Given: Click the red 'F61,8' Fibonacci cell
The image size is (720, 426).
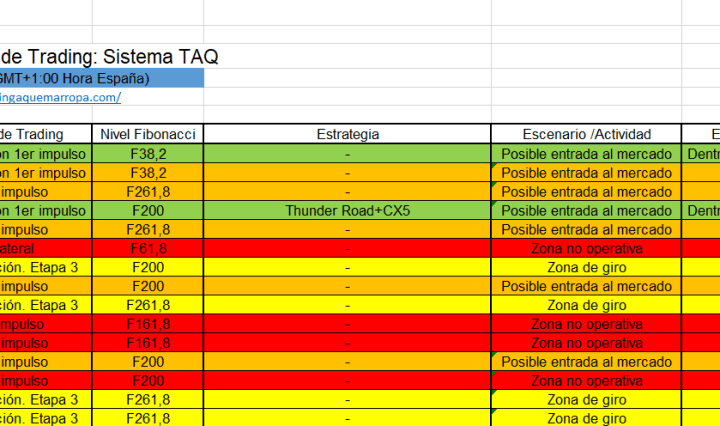Looking at the screenshot, I should tap(148, 248).
